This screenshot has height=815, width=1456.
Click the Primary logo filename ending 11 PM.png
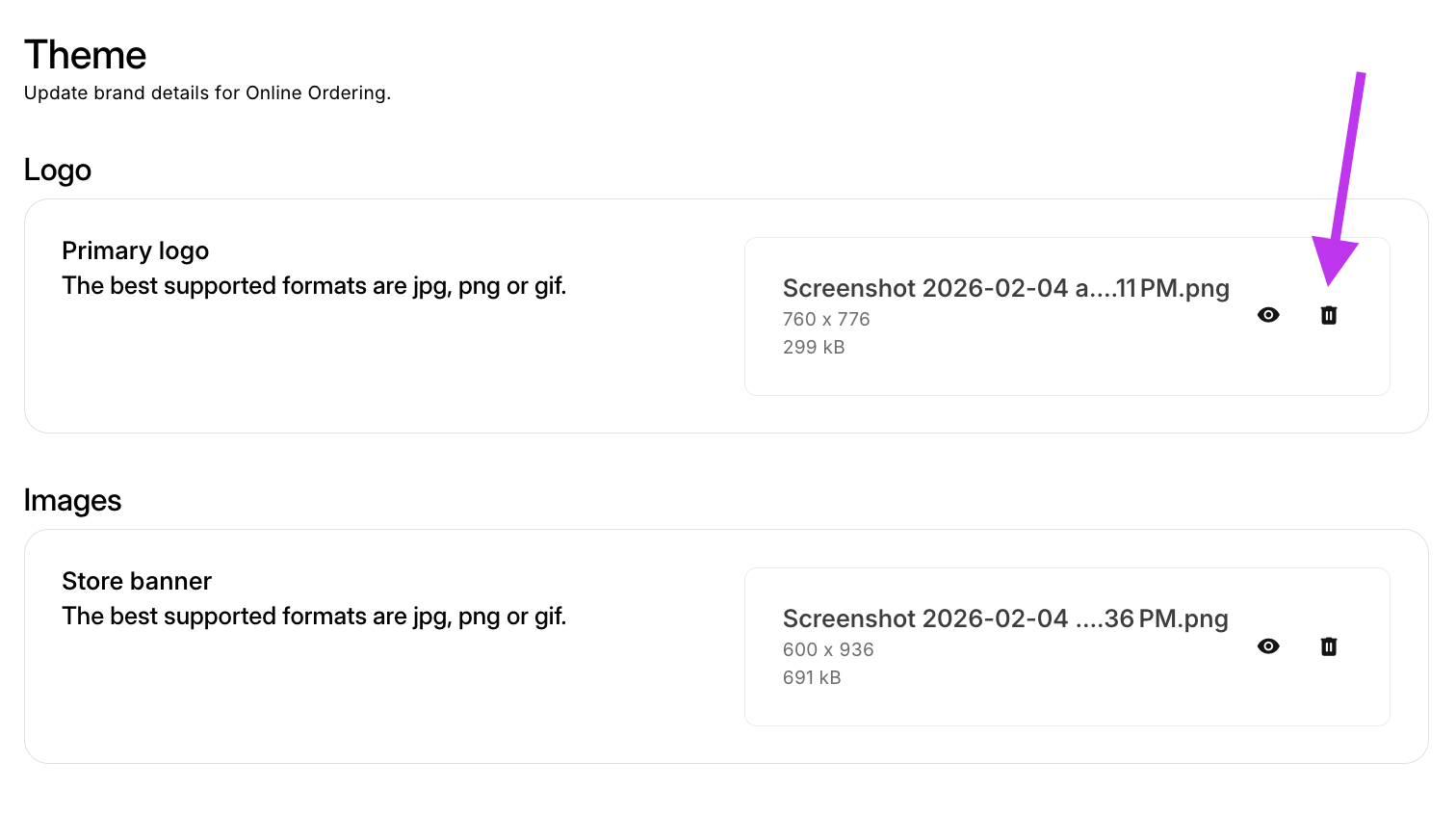pos(1005,288)
